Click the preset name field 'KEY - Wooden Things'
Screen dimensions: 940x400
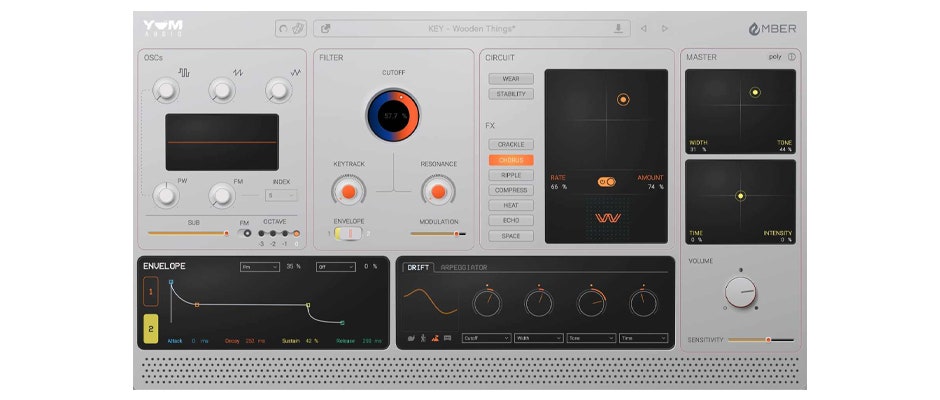pyautogui.click(x=470, y=29)
